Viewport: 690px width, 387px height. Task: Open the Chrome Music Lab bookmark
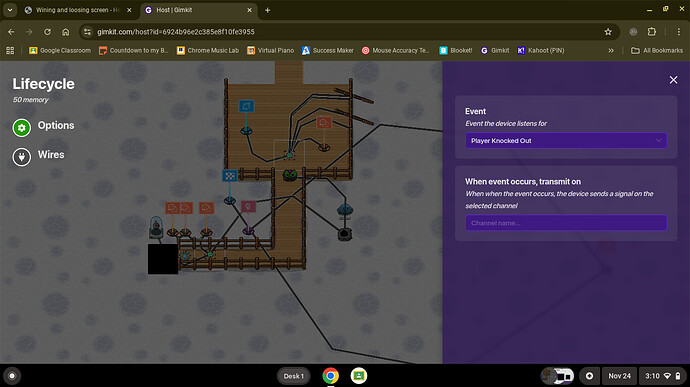[208, 51]
